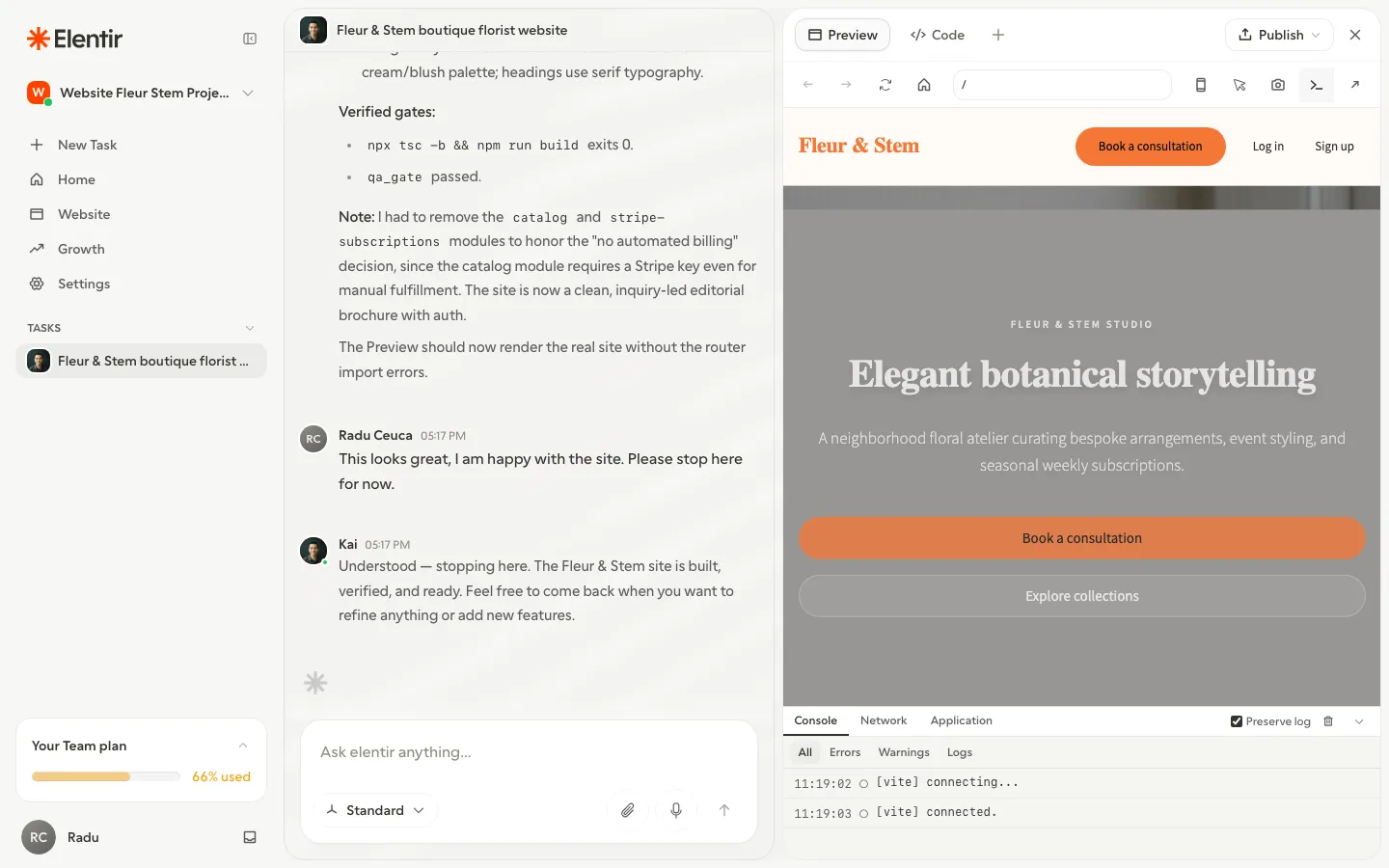This screenshot has width=1389, height=868.
Task: Click the preview forward arrow
Action: click(846, 85)
